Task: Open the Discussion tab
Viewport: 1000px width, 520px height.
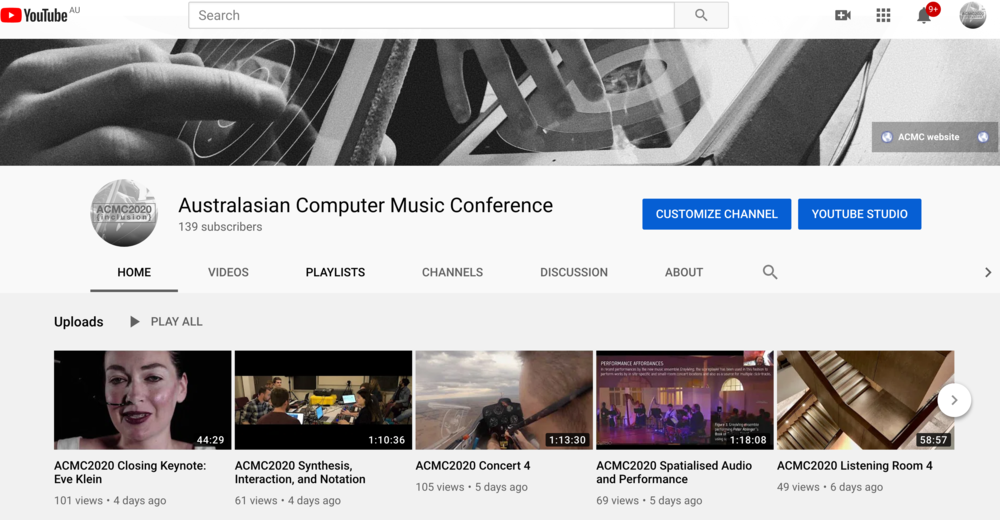Action: pyautogui.click(x=574, y=272)
